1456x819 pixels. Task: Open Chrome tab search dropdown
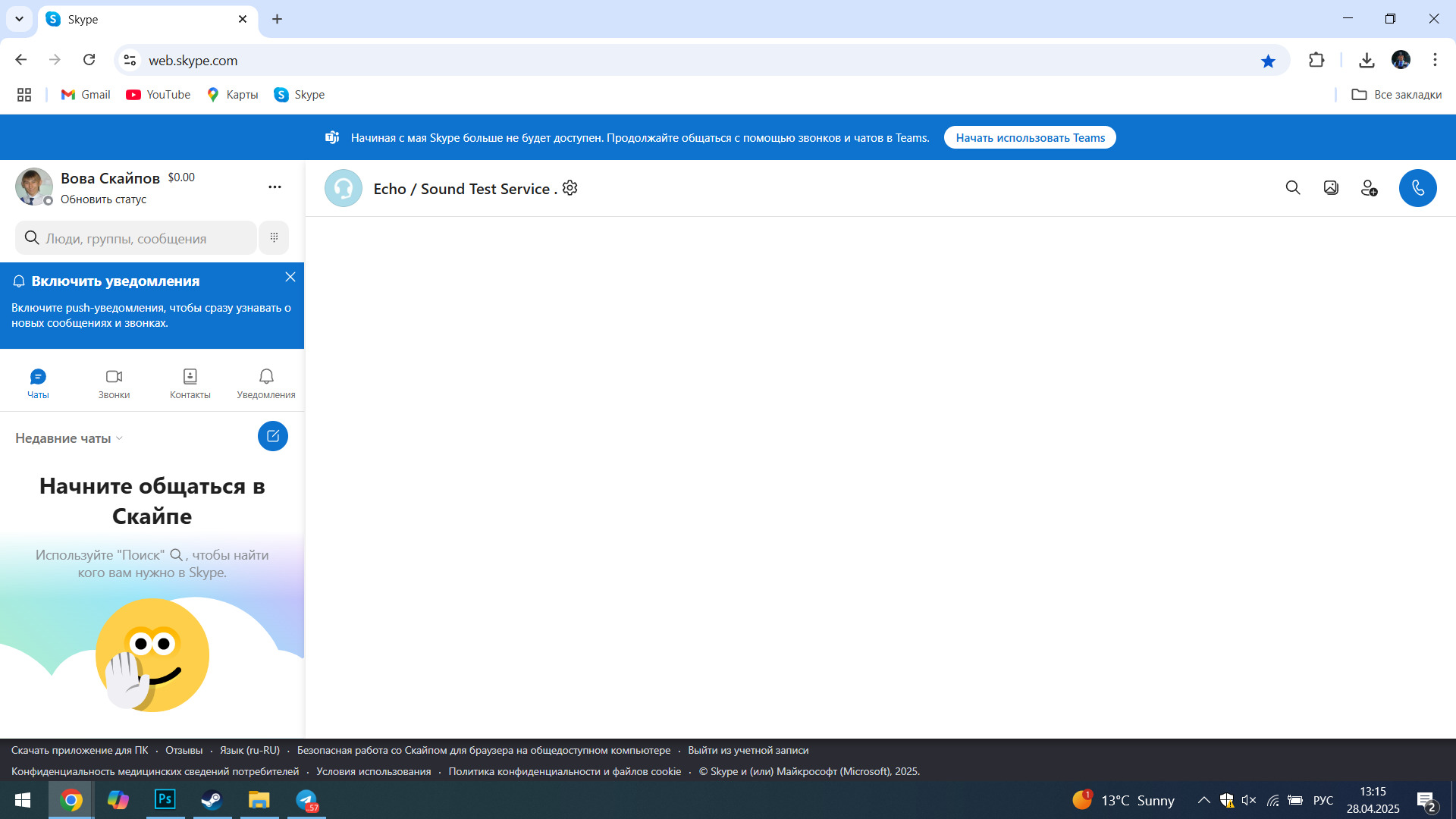(x=19, y=19)
